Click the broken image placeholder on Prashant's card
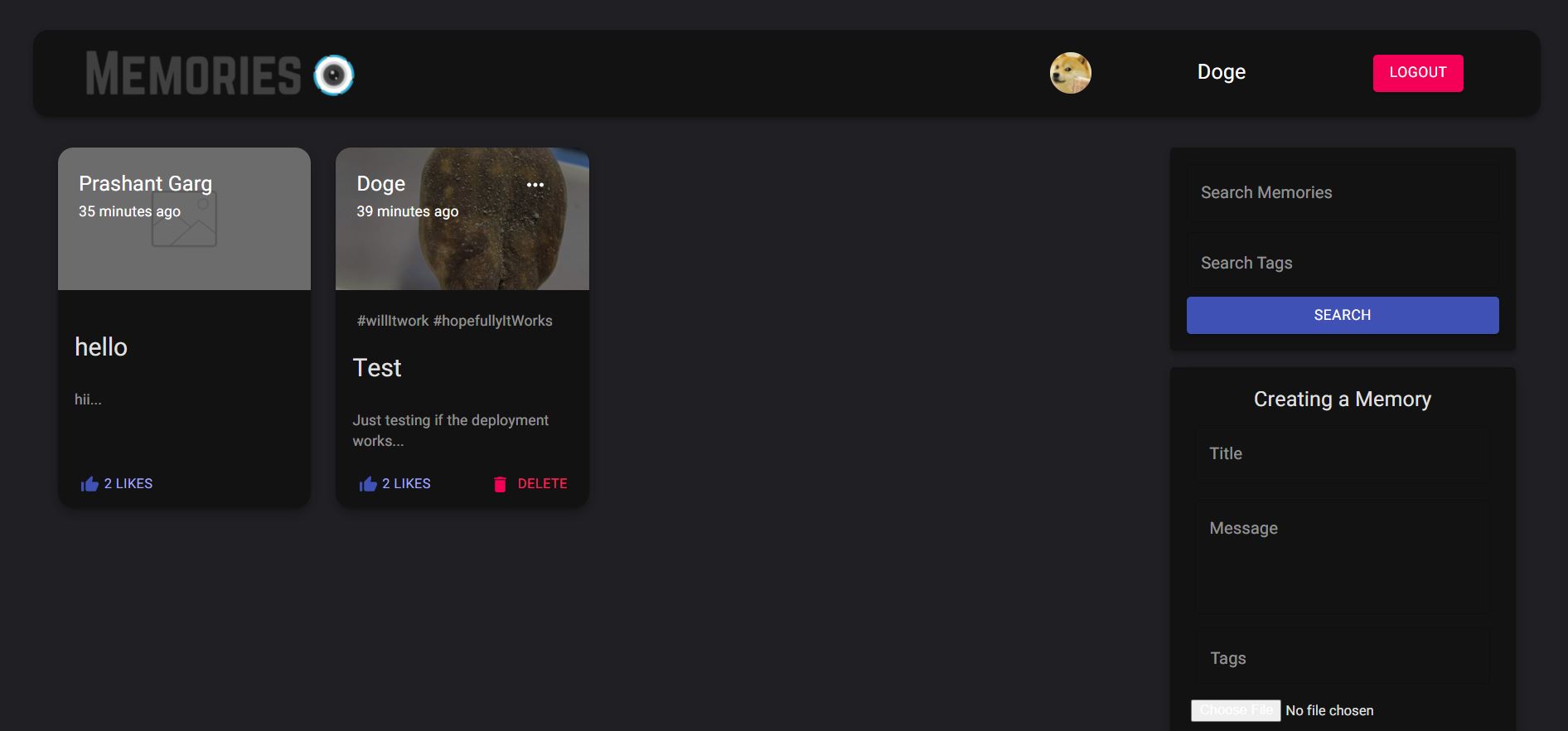This screenshot has height=731, width=1568. click(x=185, y=222)
